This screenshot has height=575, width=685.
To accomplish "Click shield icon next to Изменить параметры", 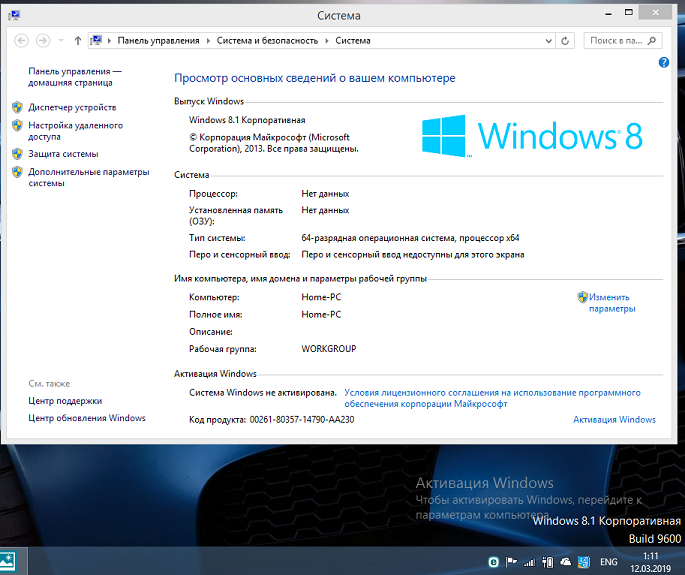I will point(582,297).
